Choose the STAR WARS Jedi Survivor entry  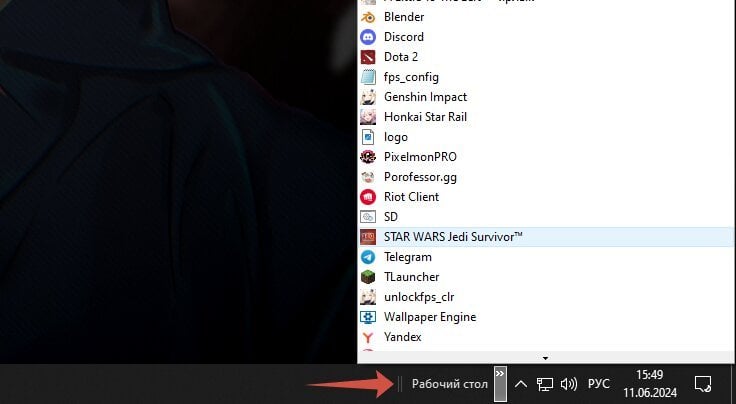pyautogui.click(x=546, y=237)
